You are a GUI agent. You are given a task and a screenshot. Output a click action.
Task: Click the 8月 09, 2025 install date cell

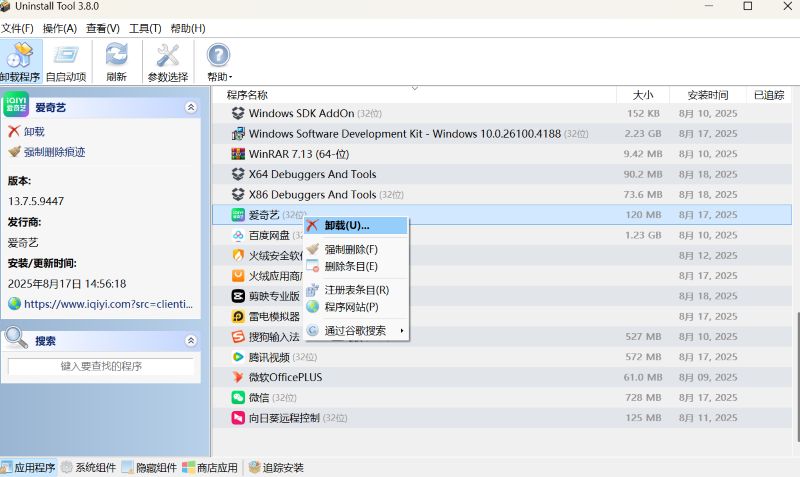(708, 378)
